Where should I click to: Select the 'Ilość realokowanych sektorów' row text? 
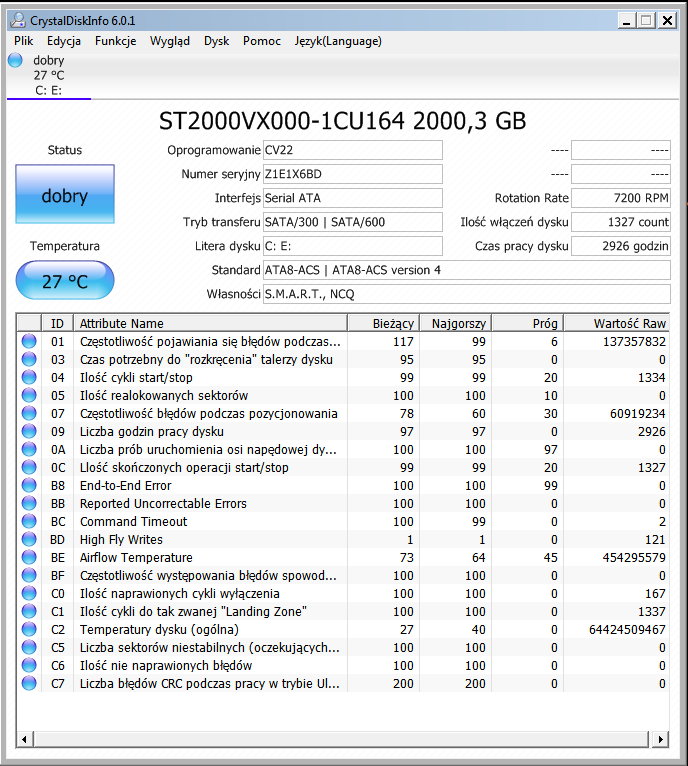click(164, 395)
